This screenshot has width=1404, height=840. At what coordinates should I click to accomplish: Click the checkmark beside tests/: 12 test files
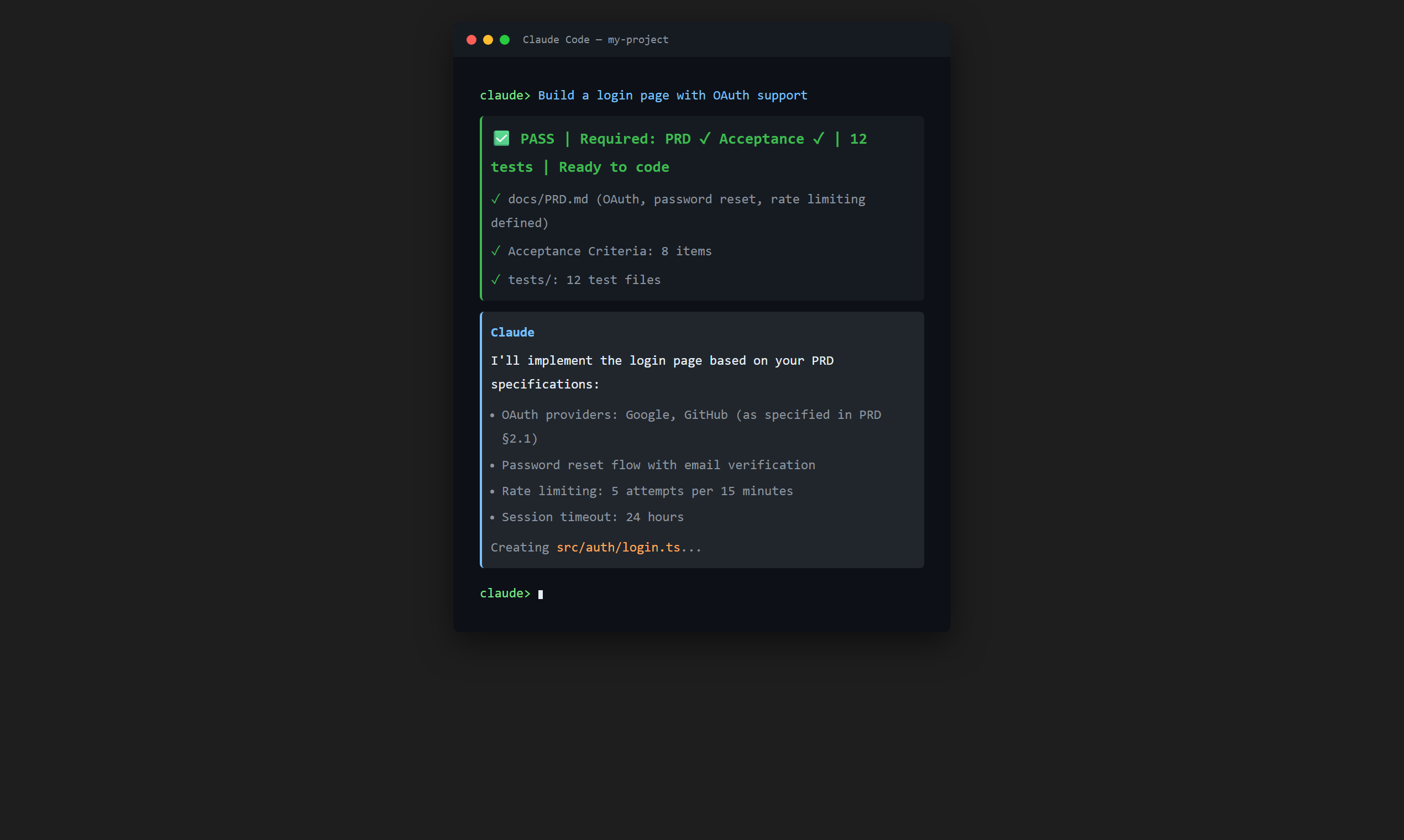496,279
